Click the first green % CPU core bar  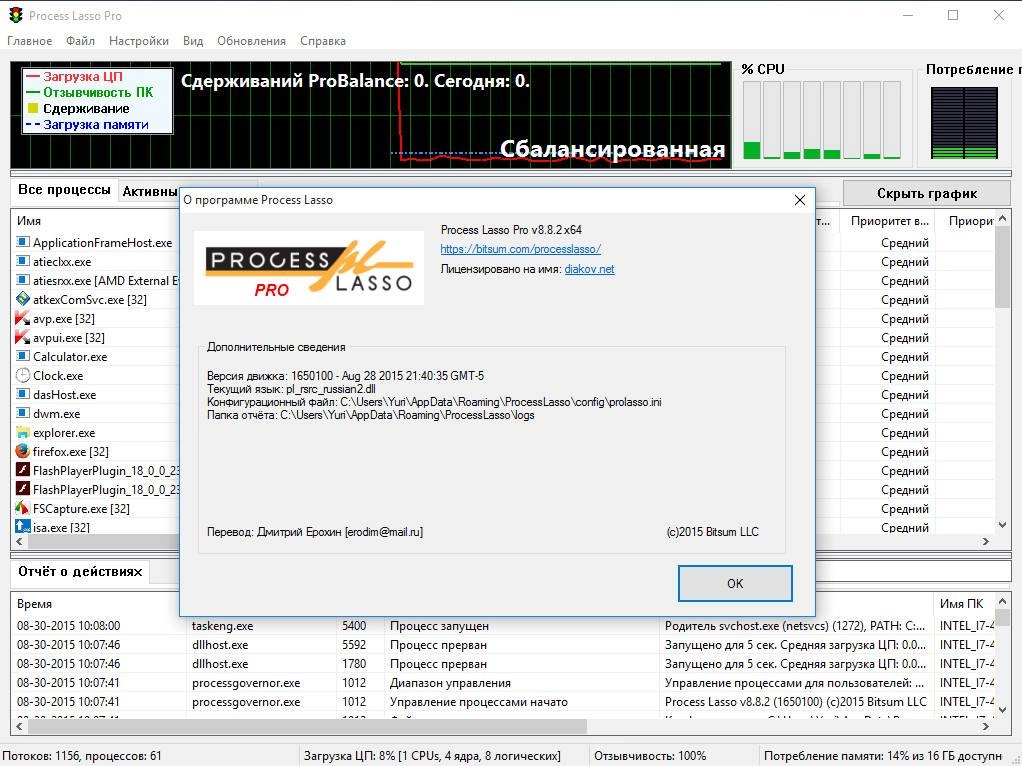click(752, 150)
